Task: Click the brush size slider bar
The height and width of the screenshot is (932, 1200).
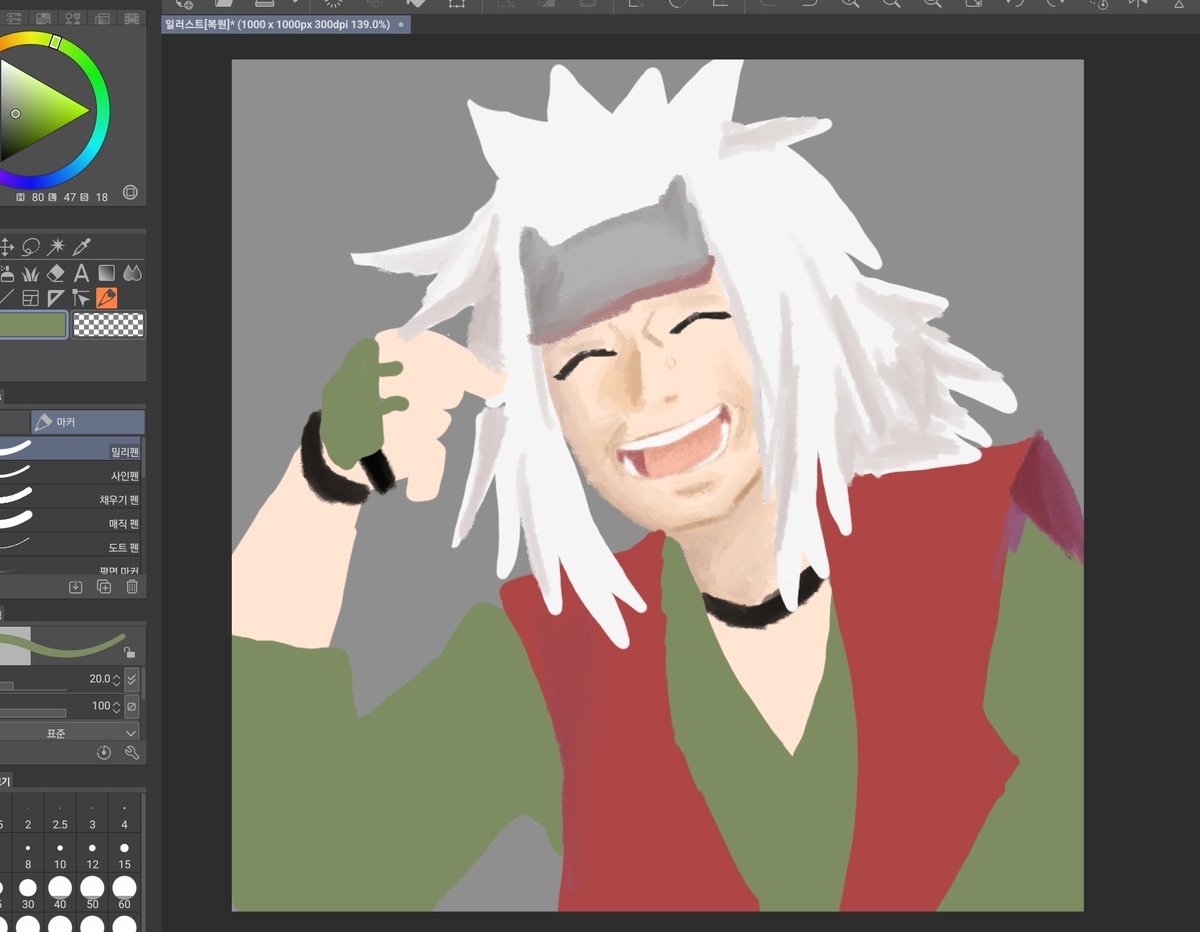Action: pyautogui.click(x=33, y=687)
